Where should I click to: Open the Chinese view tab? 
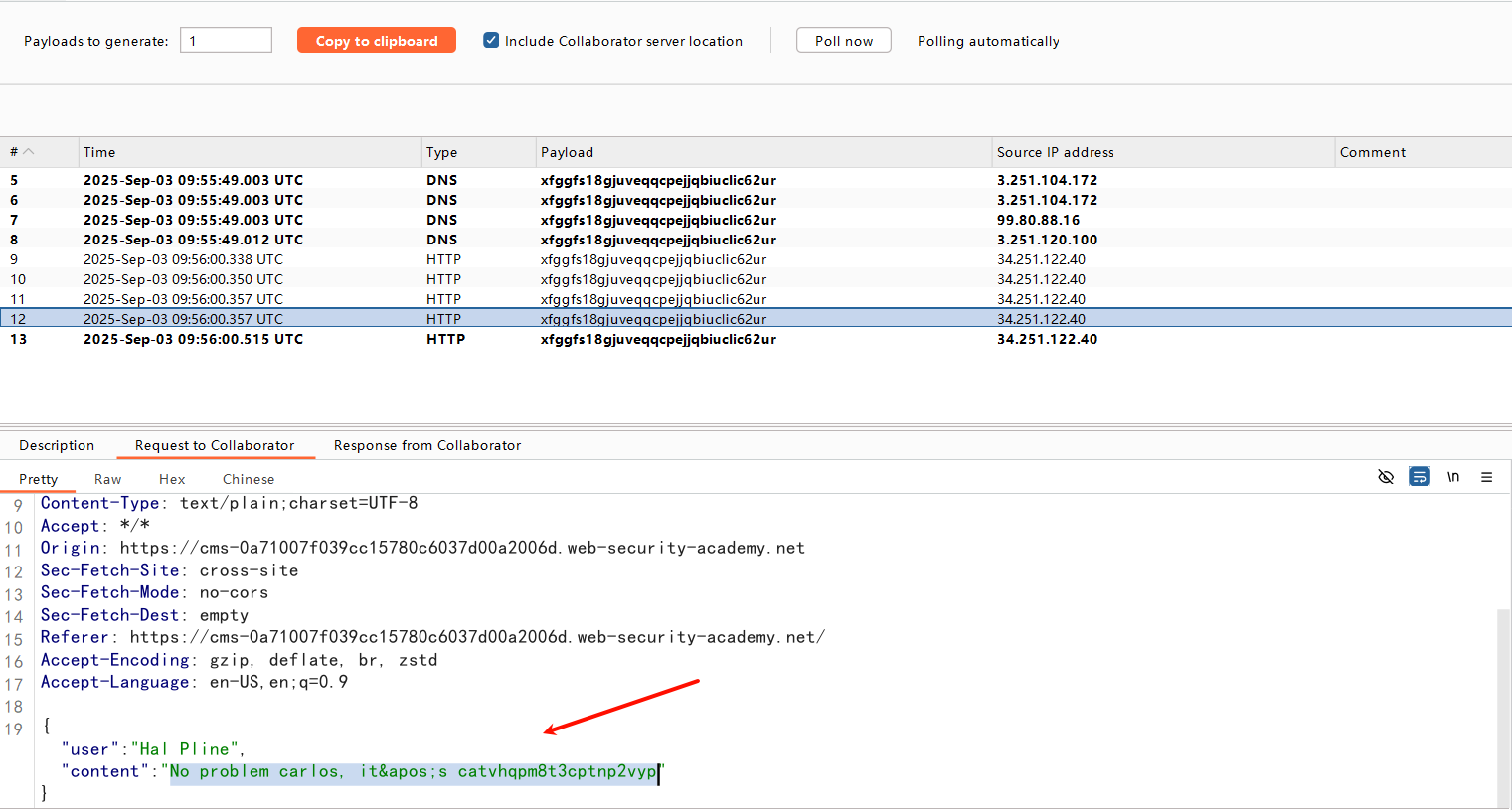249,479
